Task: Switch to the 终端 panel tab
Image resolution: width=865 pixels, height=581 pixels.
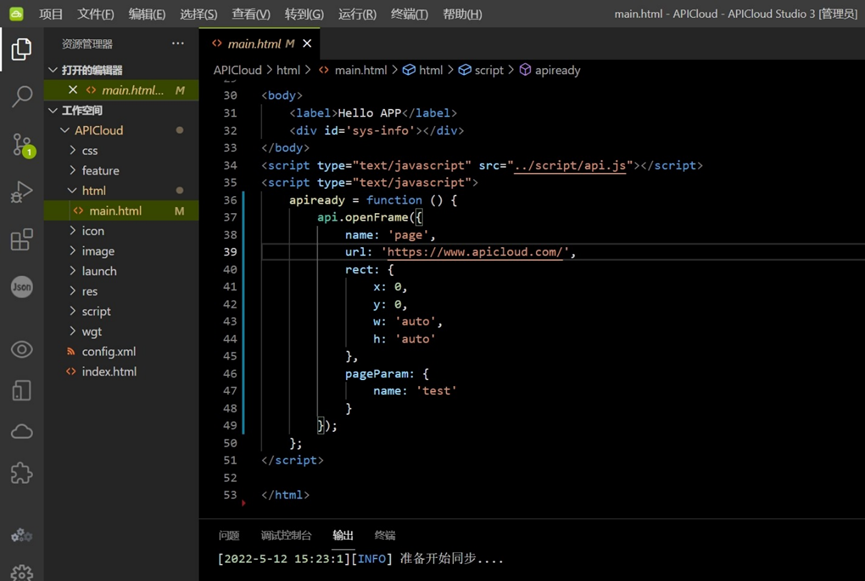Action: click(385, 535)
